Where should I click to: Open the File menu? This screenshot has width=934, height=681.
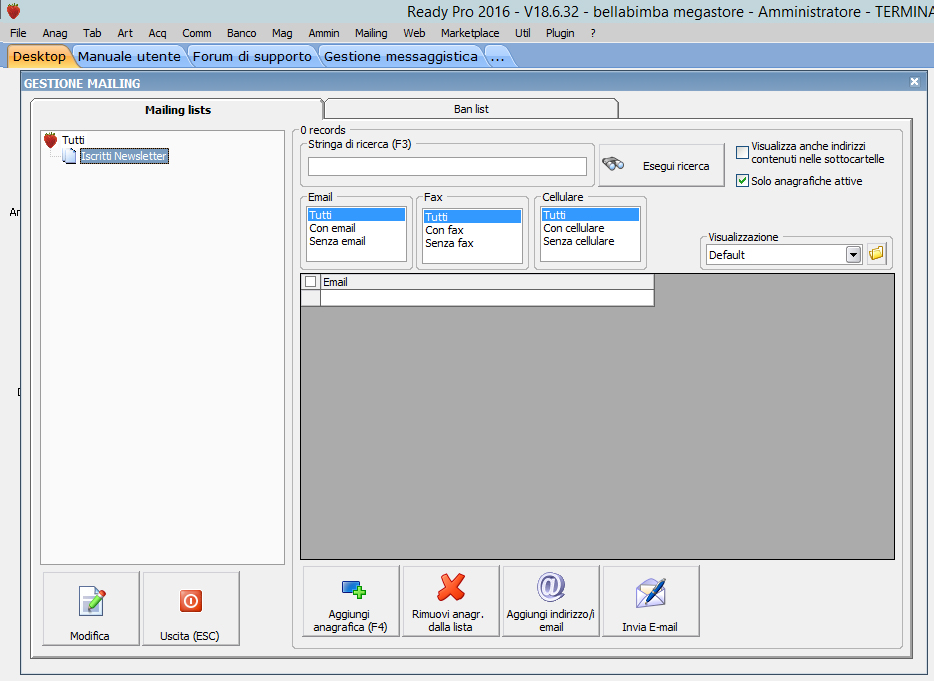(18, 33)
